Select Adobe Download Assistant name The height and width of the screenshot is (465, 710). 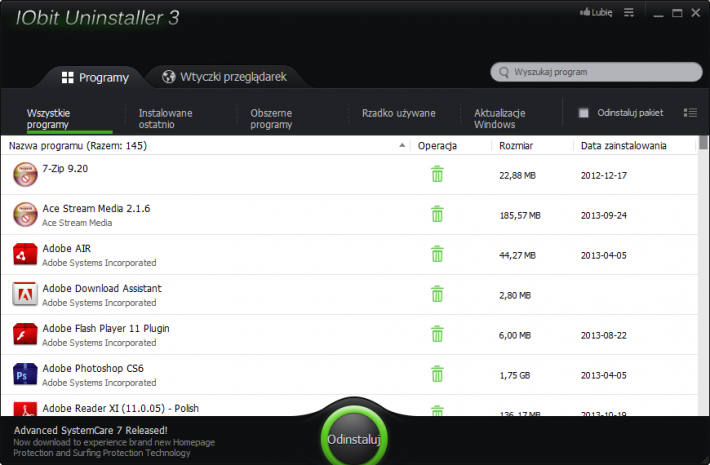tap(102, 288)
